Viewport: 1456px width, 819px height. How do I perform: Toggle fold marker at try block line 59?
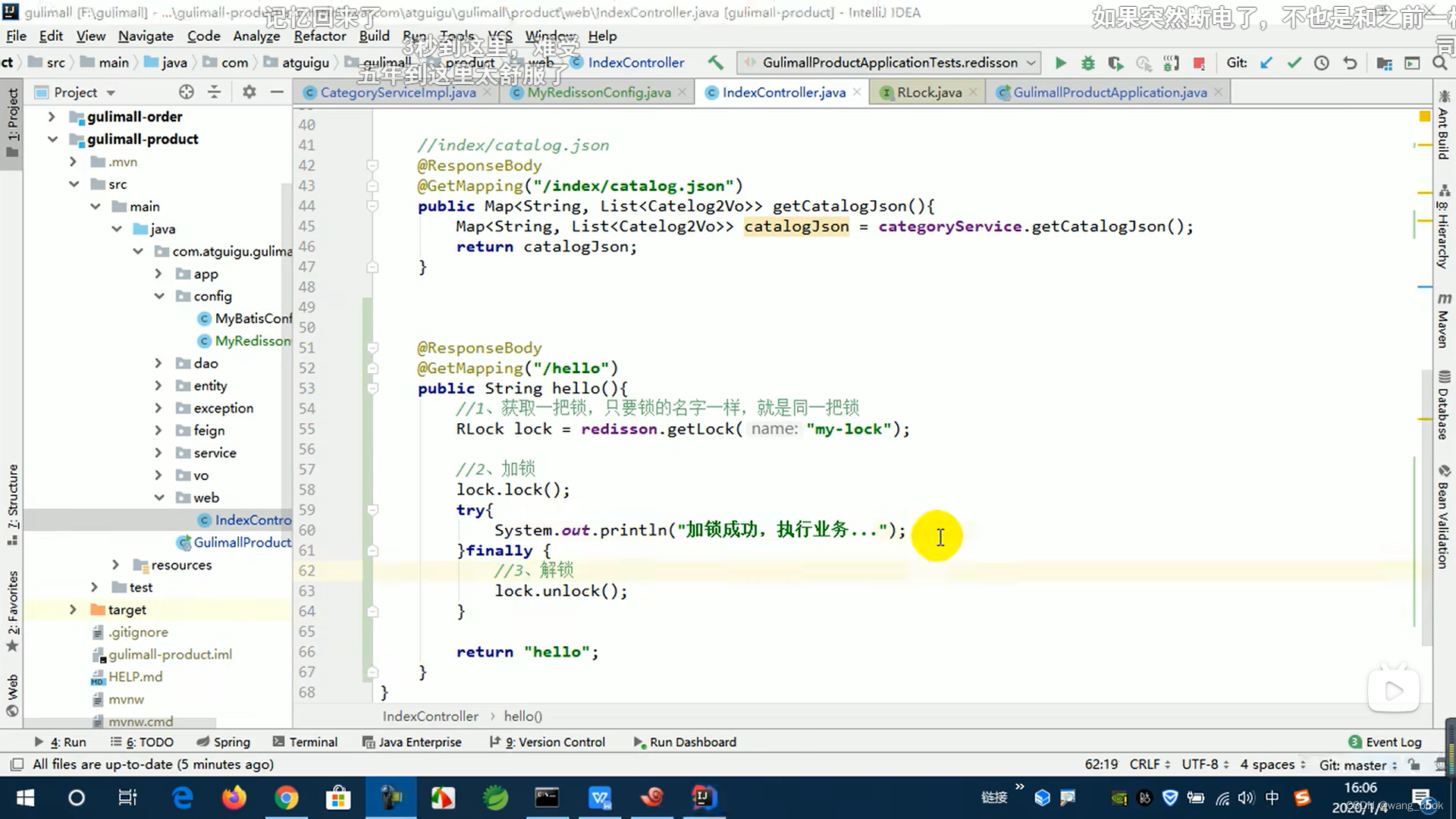coord(372,510)
